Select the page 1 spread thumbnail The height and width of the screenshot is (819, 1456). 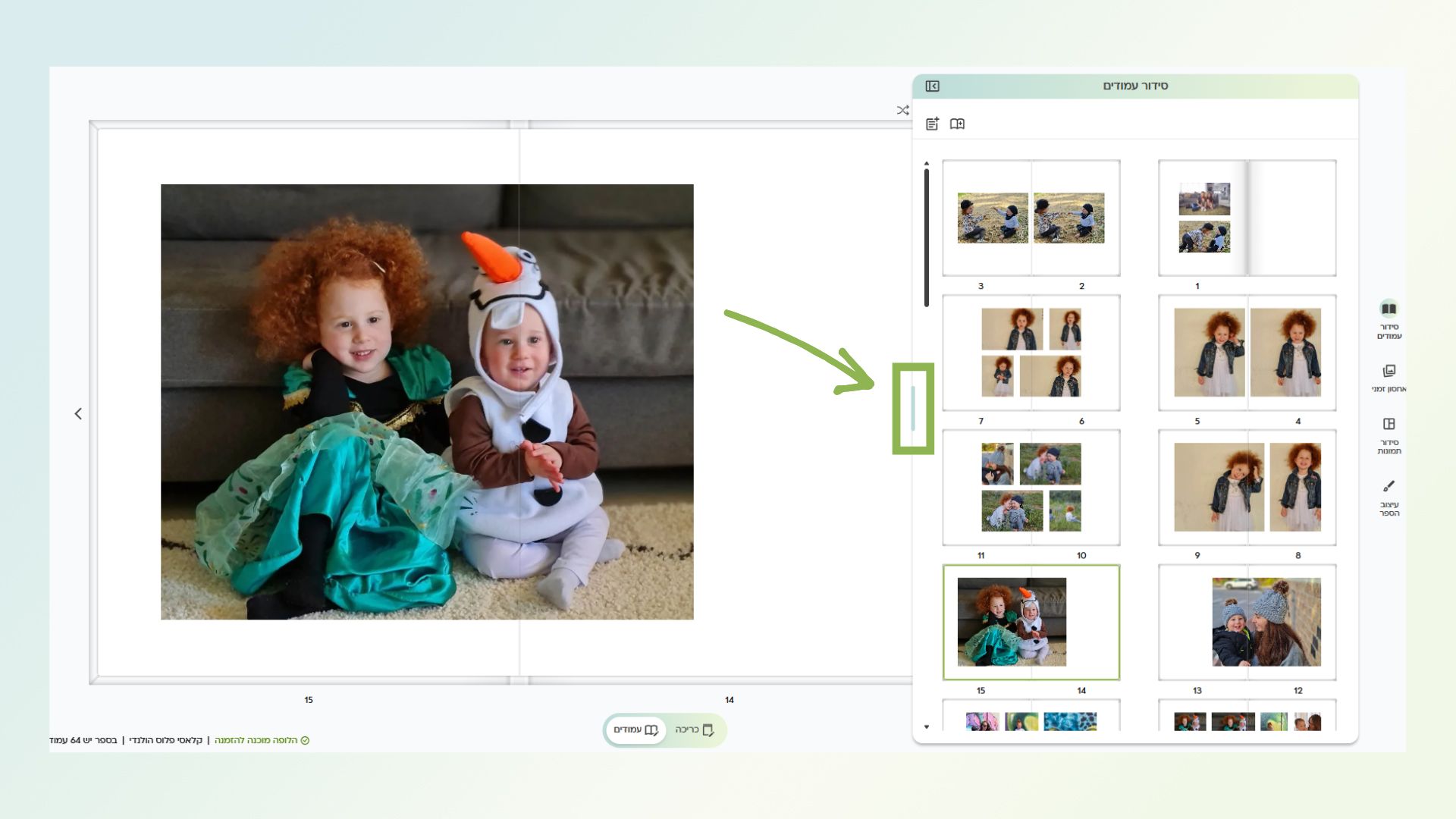[x=1247, y=218]
